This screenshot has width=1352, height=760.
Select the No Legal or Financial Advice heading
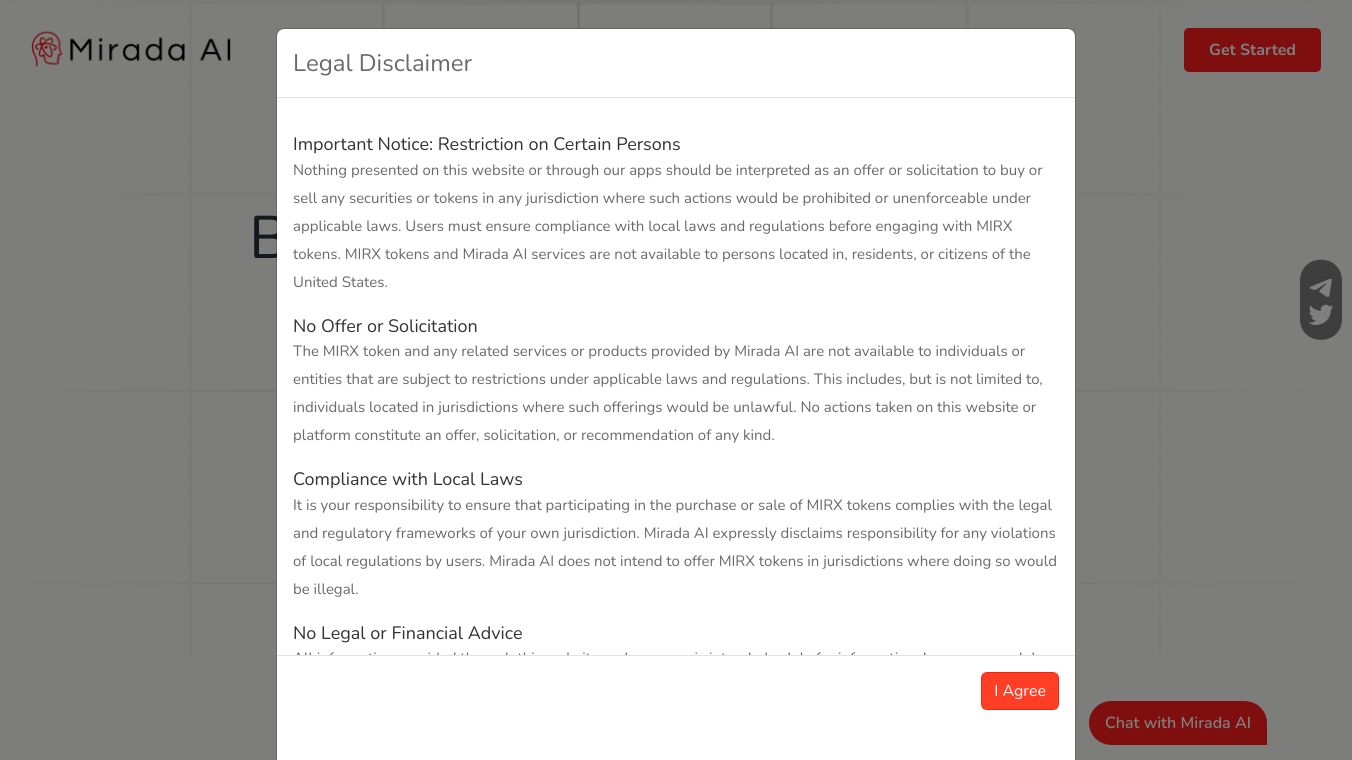[408, 633]
